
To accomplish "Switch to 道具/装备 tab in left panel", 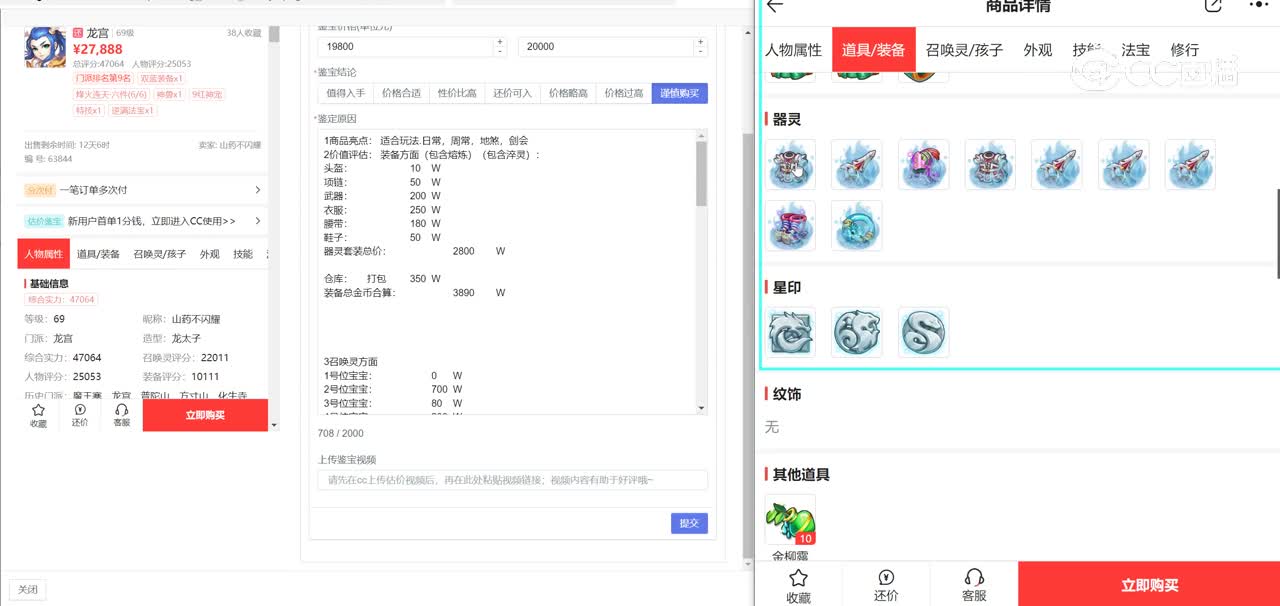I will coord(98,254).
